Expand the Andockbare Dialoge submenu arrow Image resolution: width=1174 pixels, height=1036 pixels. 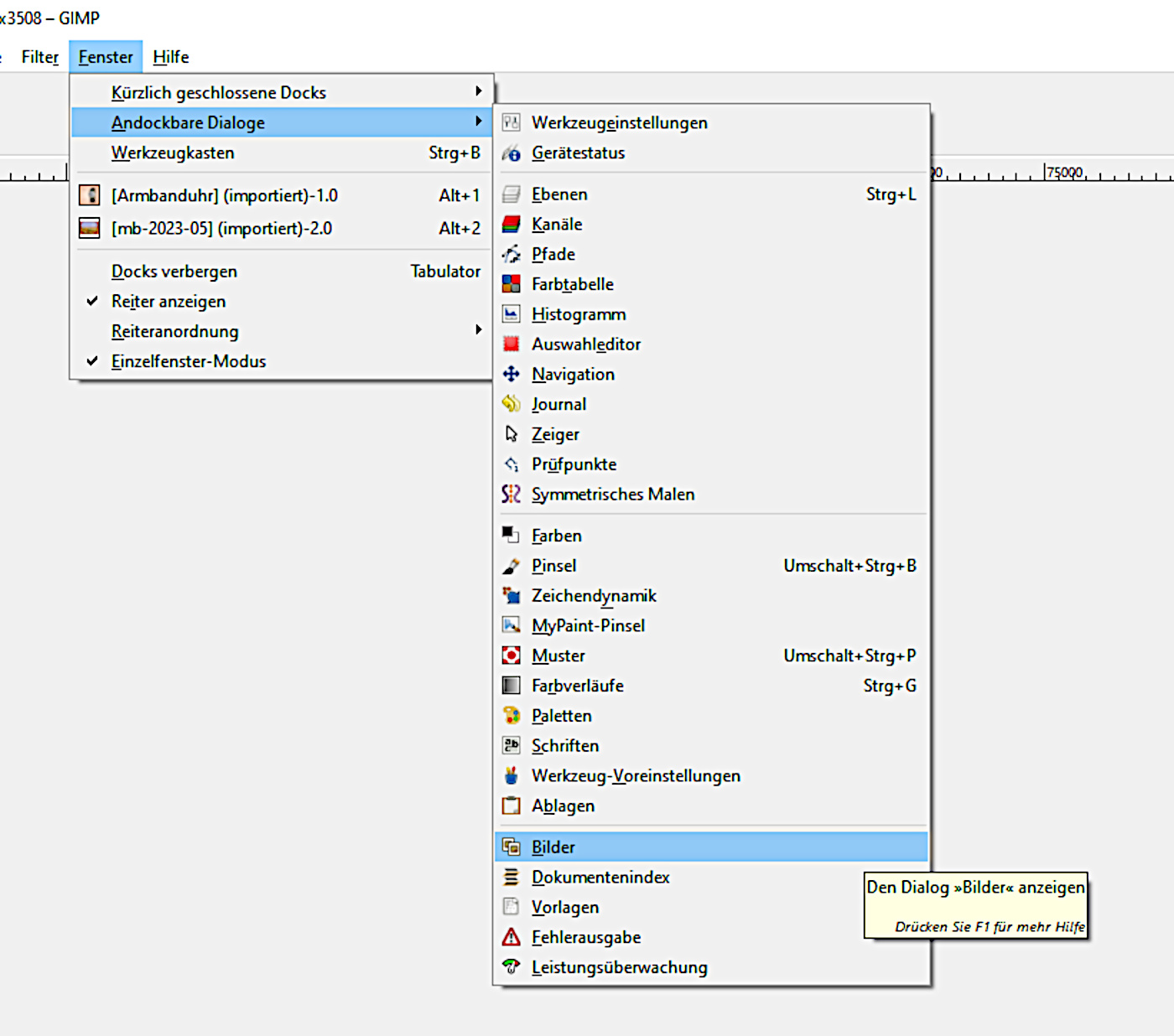tap(478, 122)
